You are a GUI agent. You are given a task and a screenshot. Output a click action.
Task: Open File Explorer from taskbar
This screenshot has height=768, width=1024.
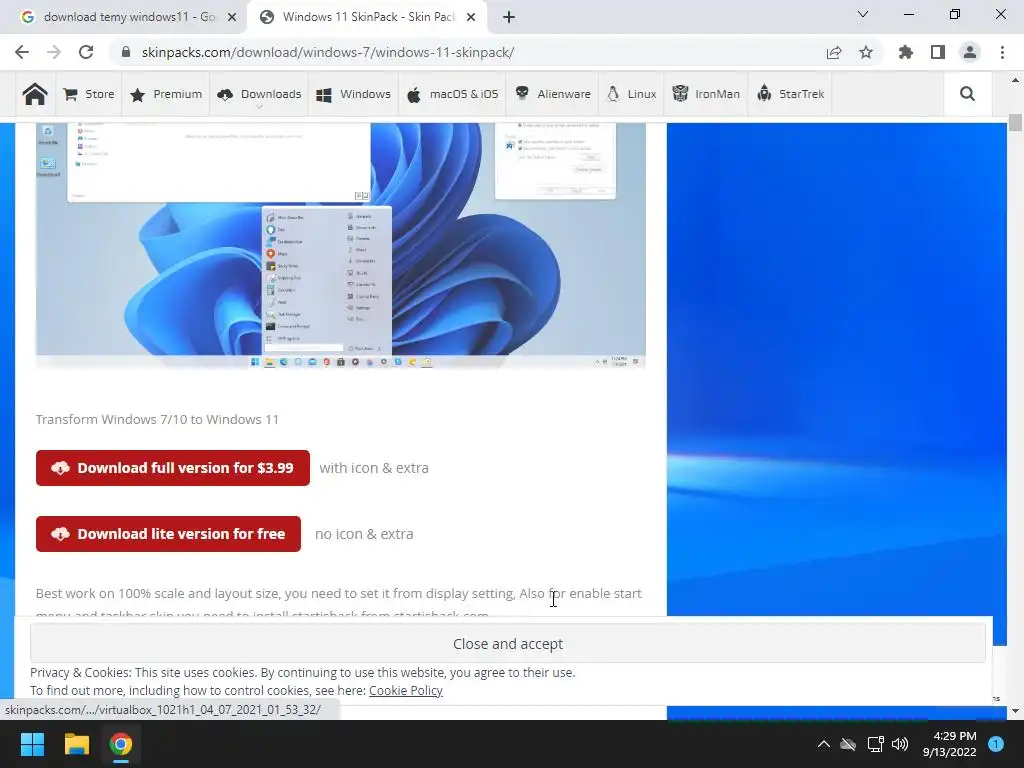[x=76, y=744]
